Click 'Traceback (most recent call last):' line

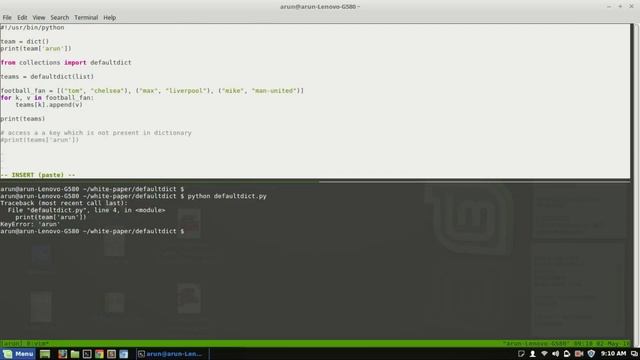[64, 203]
